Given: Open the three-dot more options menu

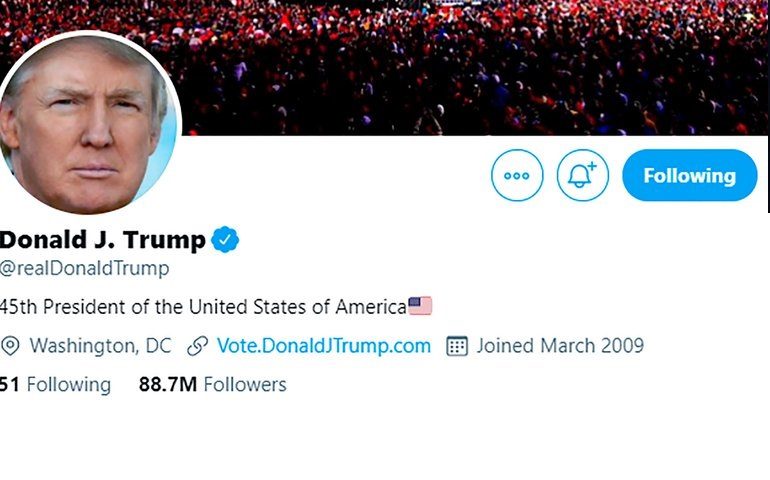Looking at the screenshot, I should (517, 175).
